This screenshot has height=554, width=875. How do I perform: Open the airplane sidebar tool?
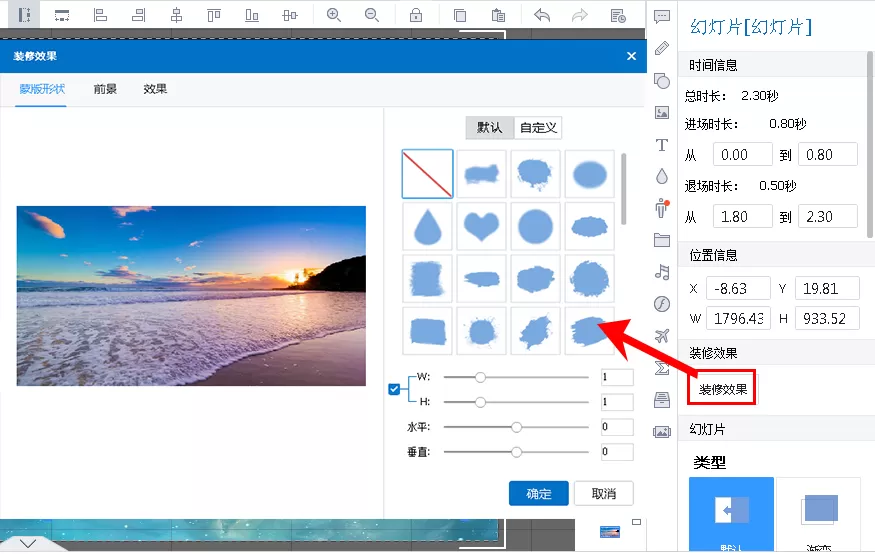[x=662, y=336]
